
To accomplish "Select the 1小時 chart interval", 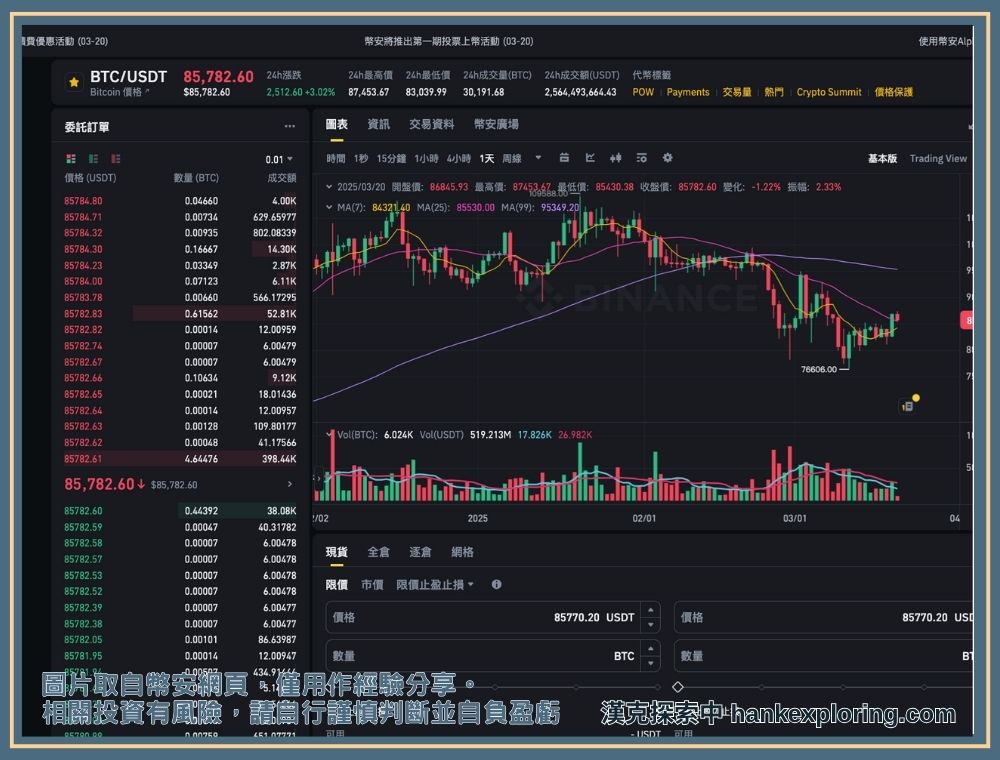I will click(426, 158).
